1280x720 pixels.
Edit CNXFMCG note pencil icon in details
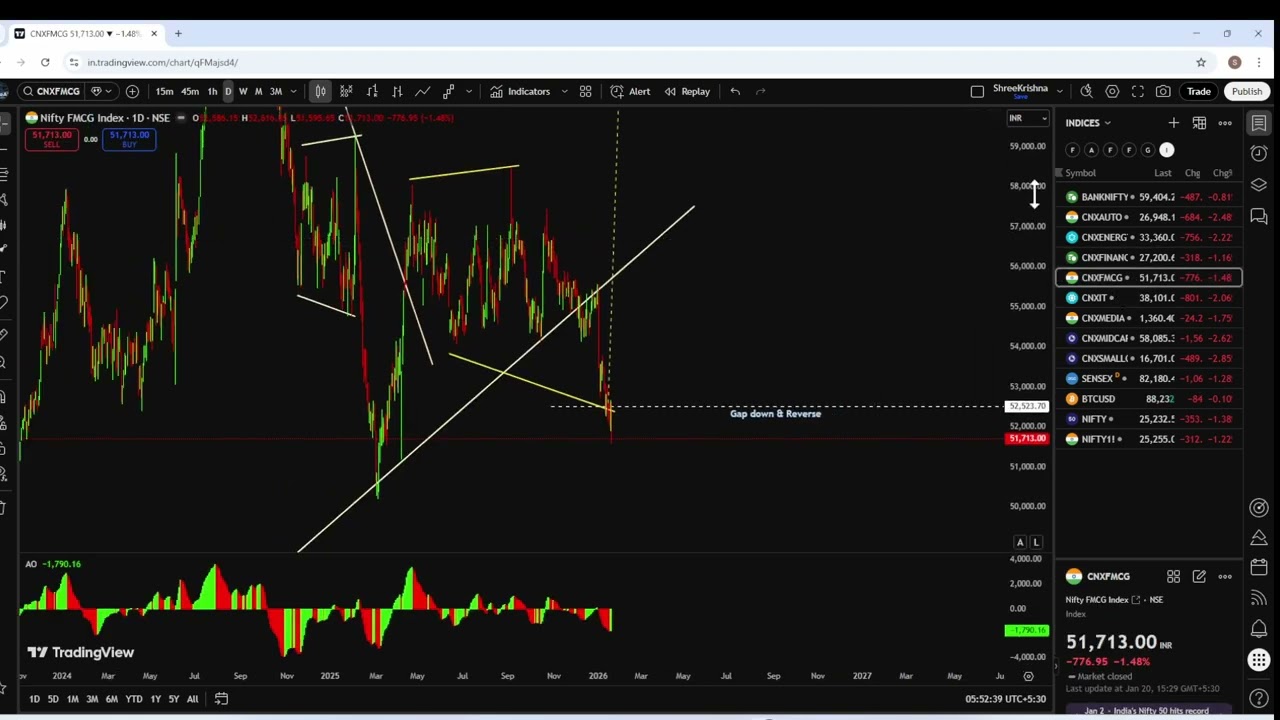click(1199, 577)
